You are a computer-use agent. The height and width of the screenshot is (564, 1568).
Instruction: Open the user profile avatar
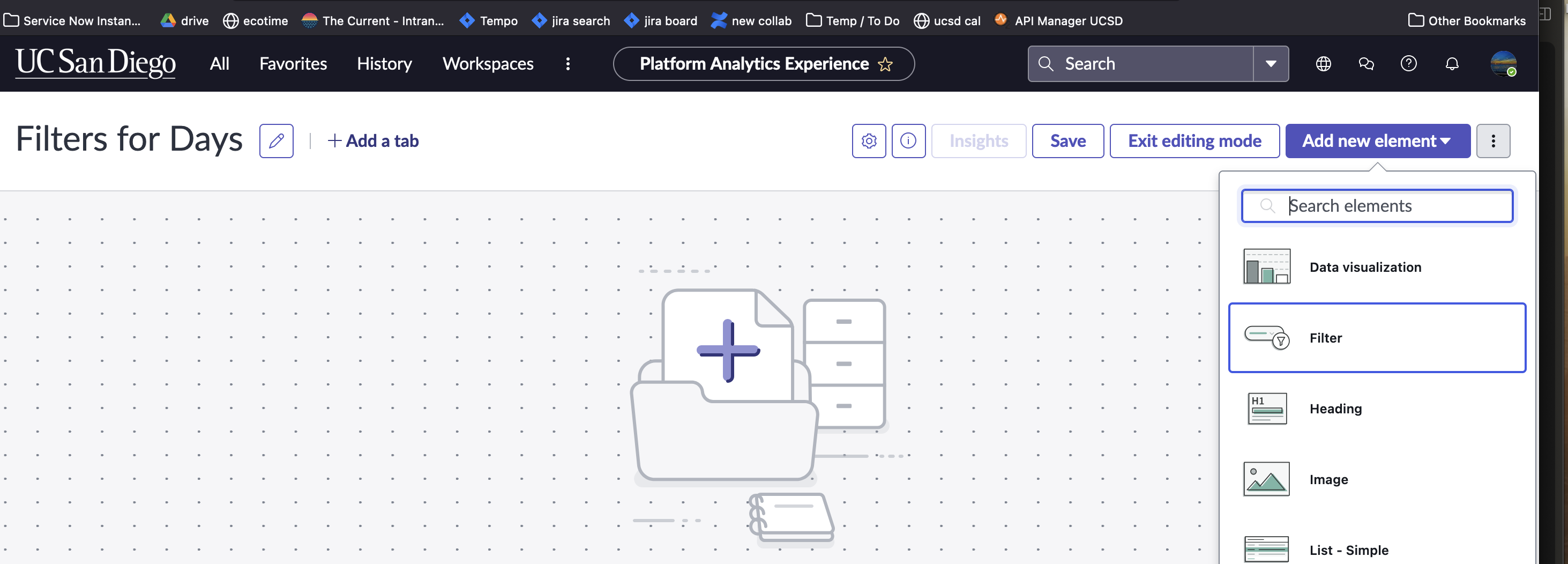pyautogui.click(x=1503, y=63)
